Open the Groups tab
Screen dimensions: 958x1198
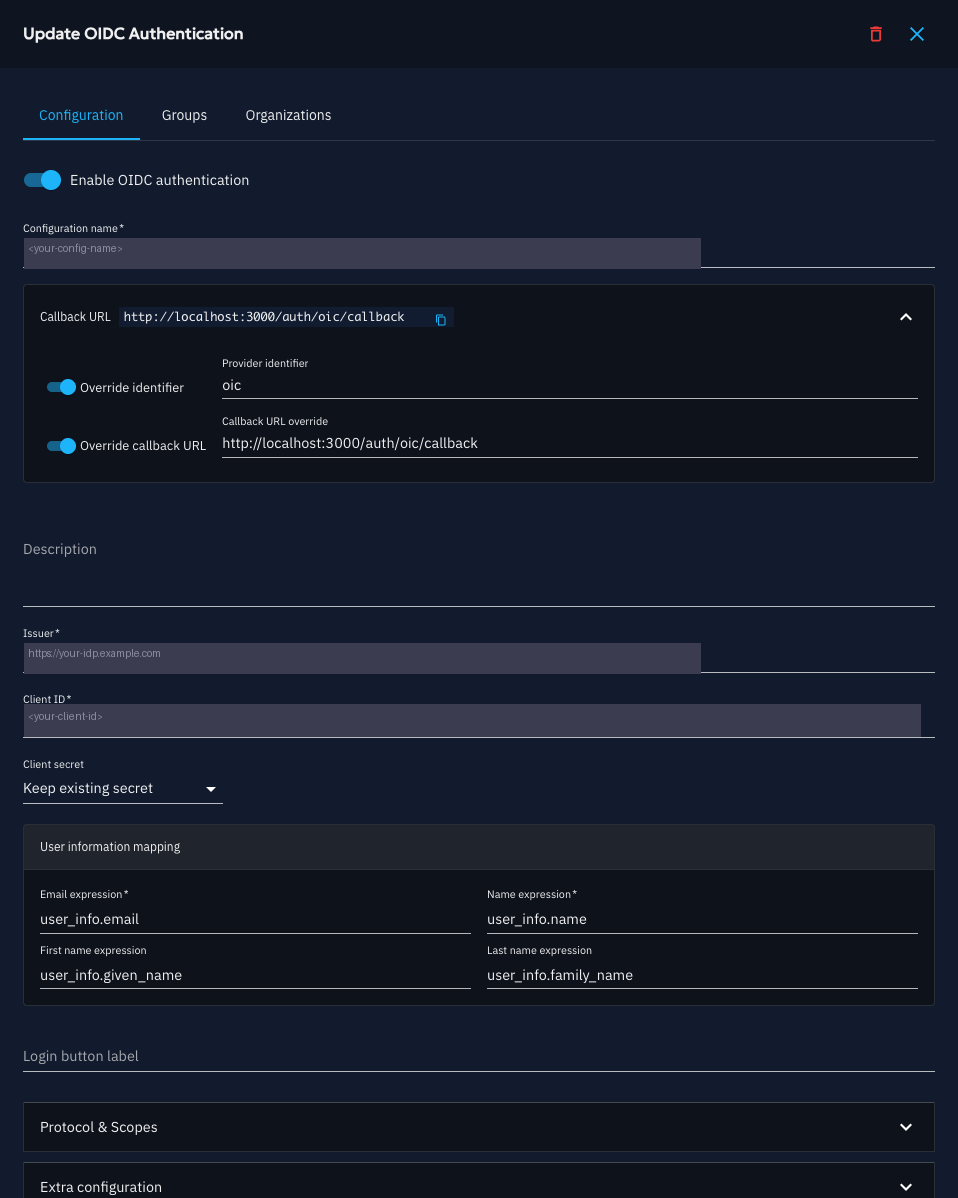click(x=184, y=115)
